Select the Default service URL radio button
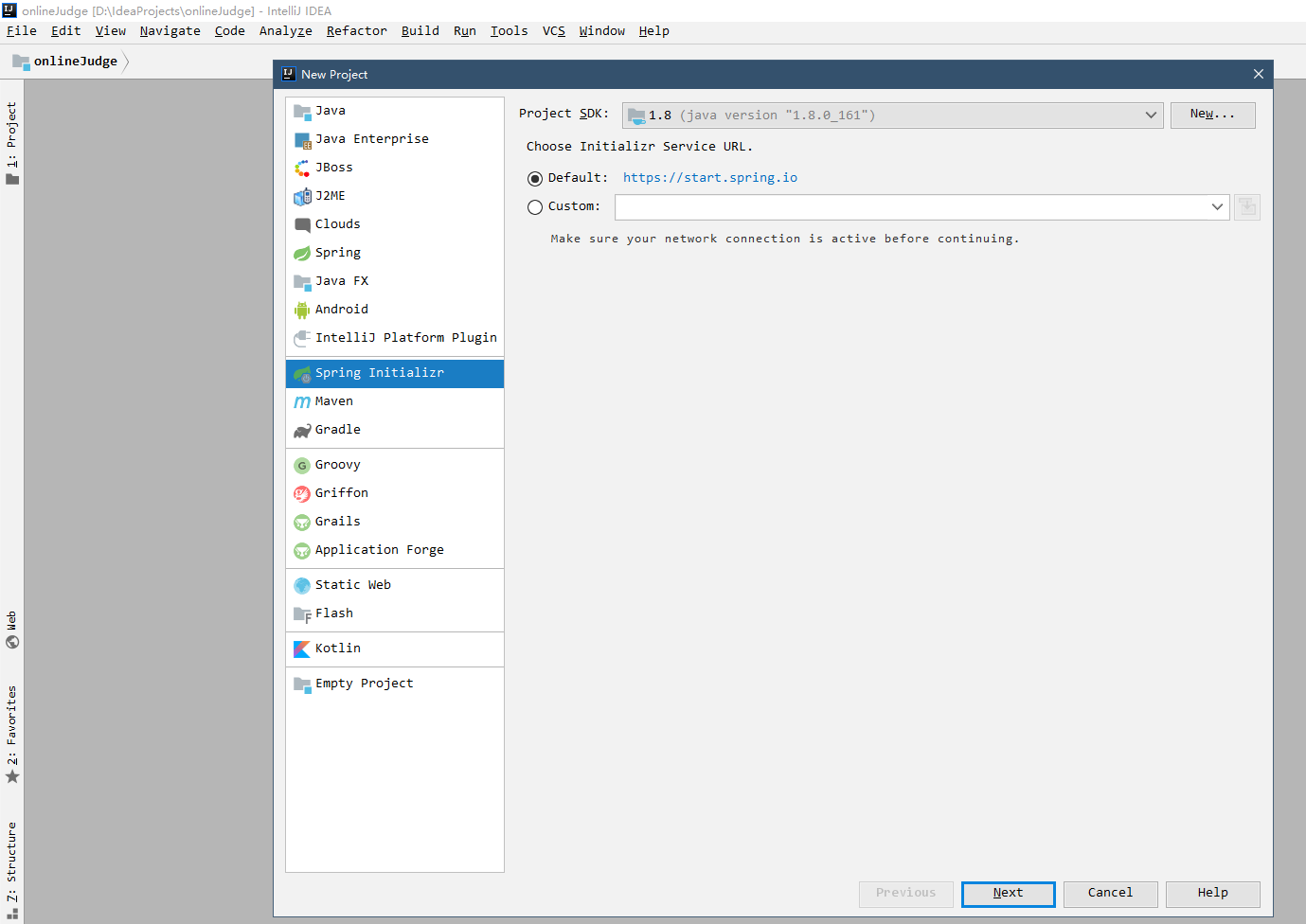 [535, 179]
